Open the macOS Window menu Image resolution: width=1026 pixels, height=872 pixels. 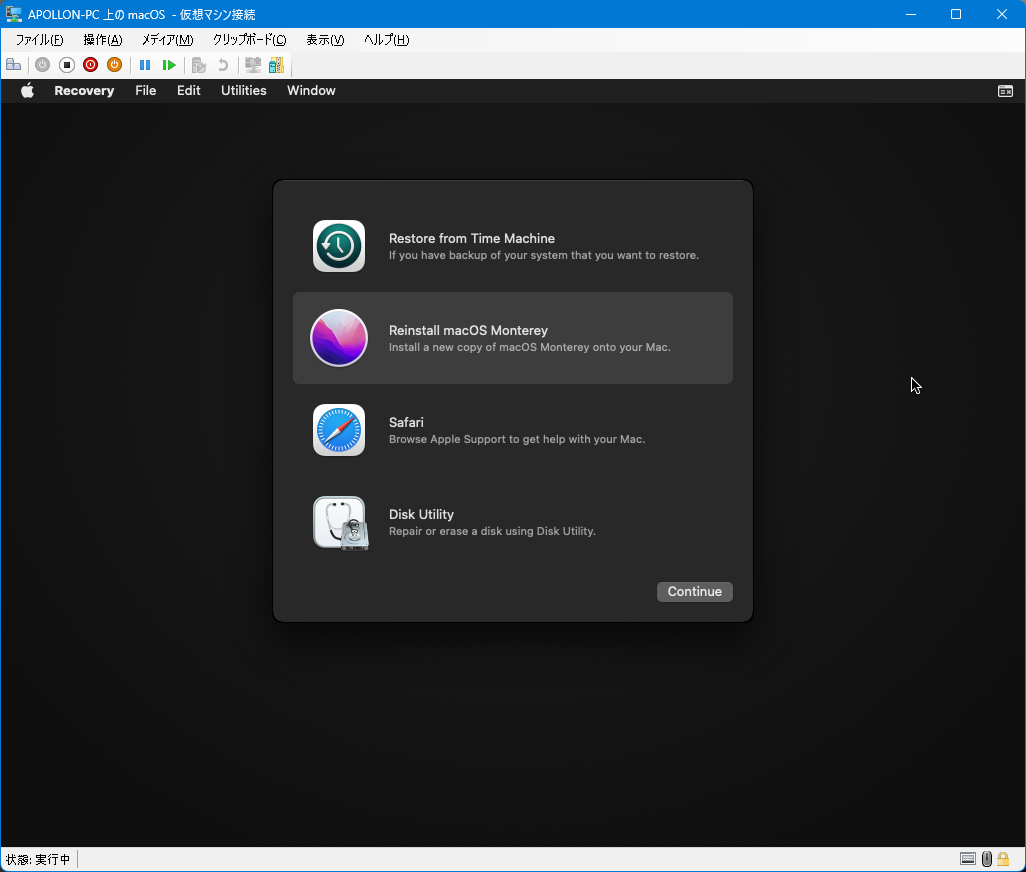coord(311,91)
